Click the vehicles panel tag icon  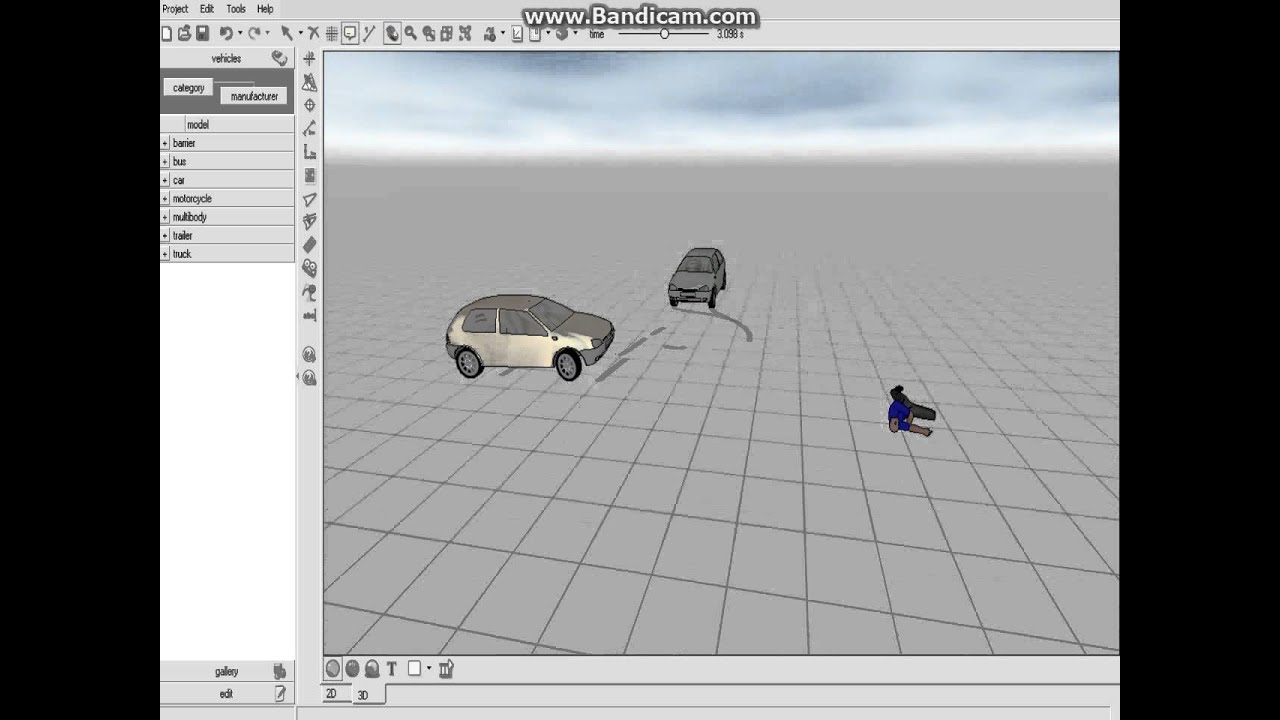click(x=279, y=59)
